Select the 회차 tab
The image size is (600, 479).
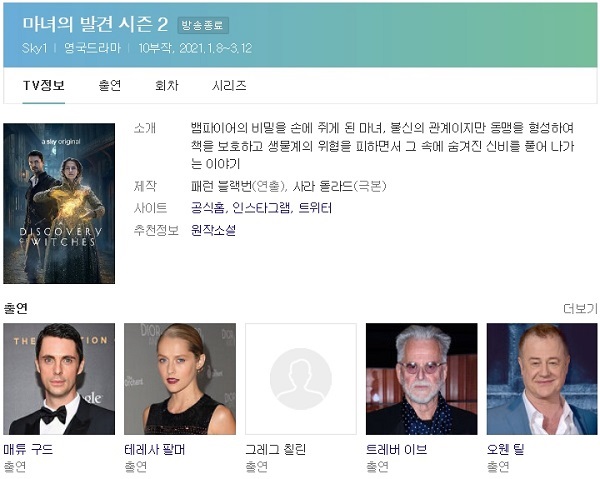coord(166,86)
